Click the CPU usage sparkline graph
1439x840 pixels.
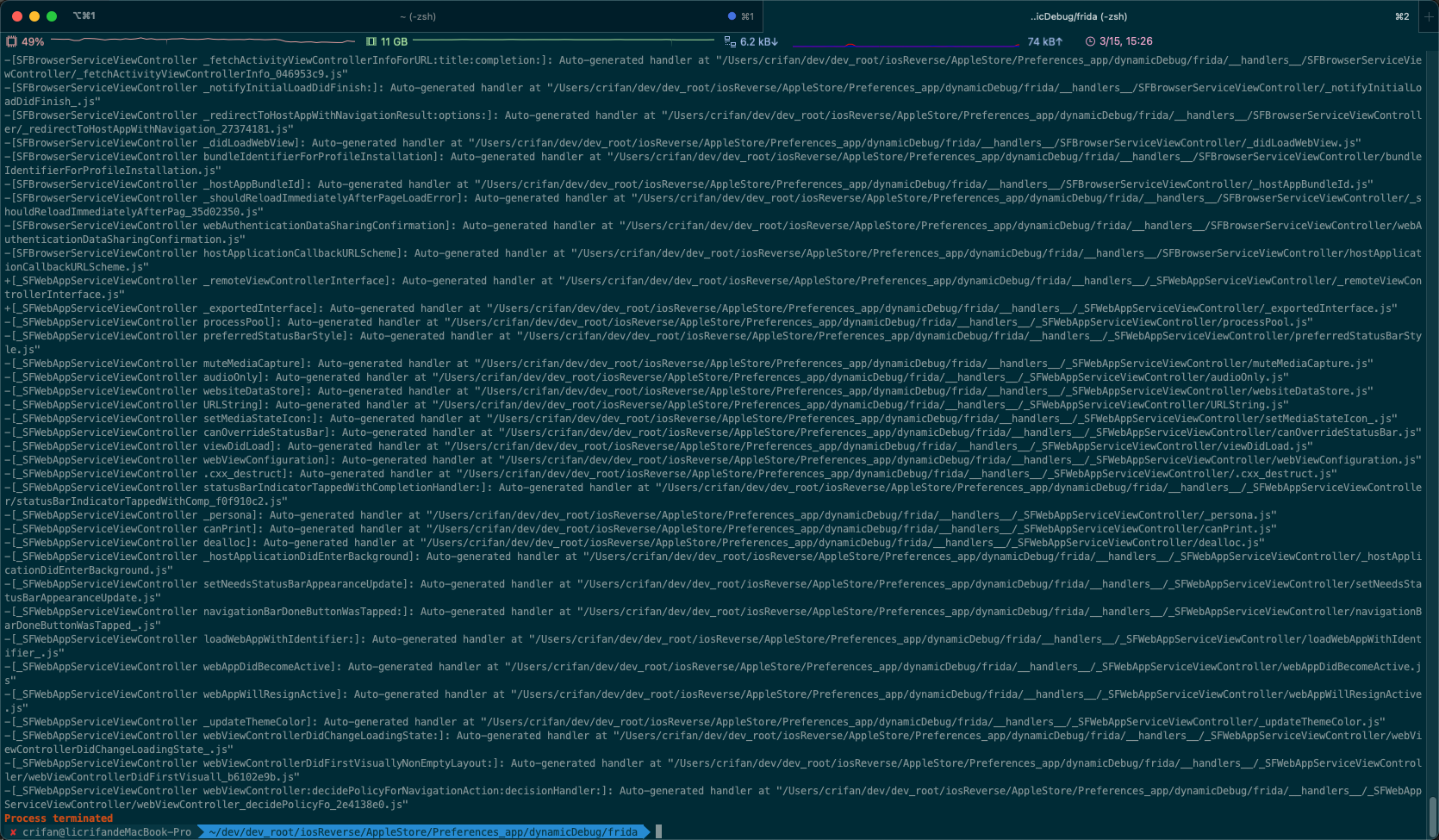point(202,40)
